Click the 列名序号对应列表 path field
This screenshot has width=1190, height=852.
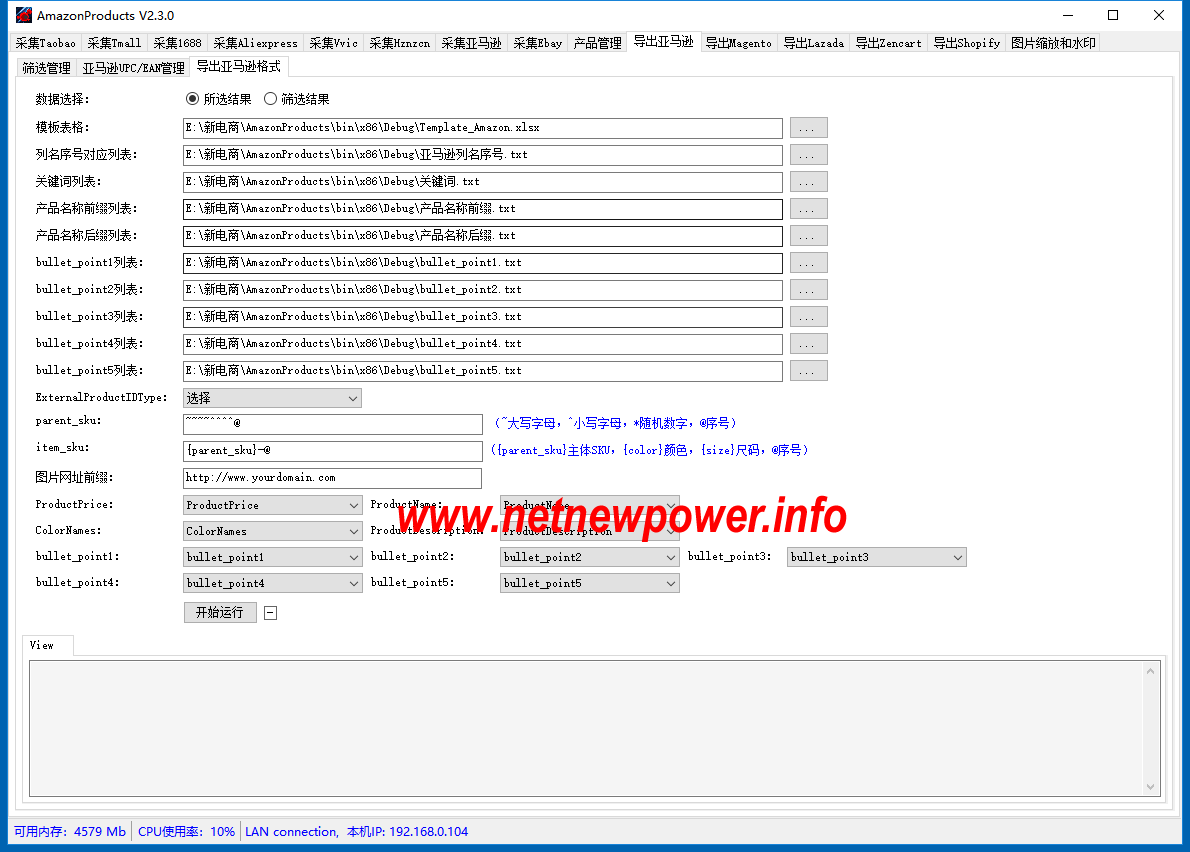click(x=483, y=155)
